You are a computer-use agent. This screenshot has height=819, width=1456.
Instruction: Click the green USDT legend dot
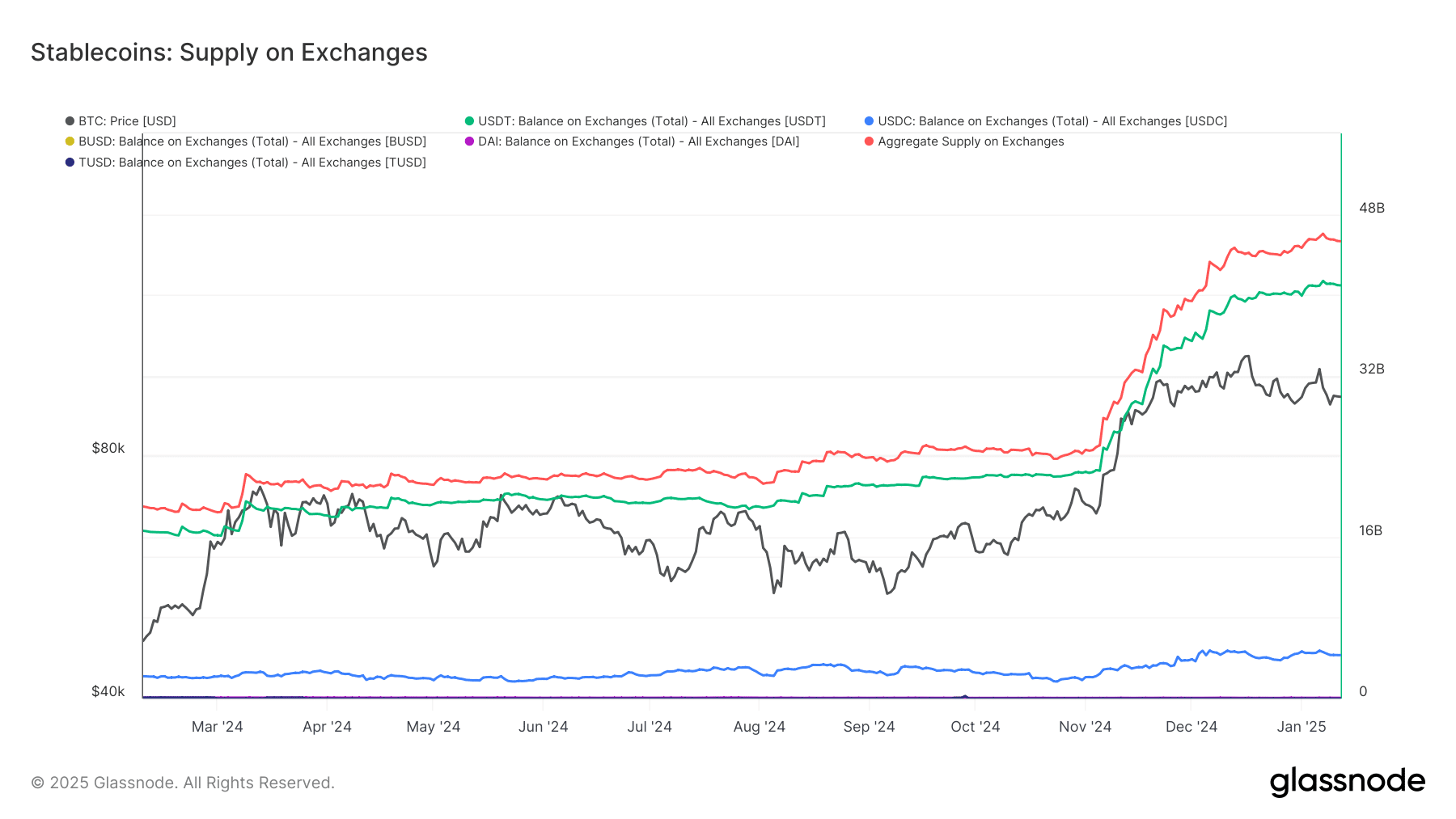(469, 121)
